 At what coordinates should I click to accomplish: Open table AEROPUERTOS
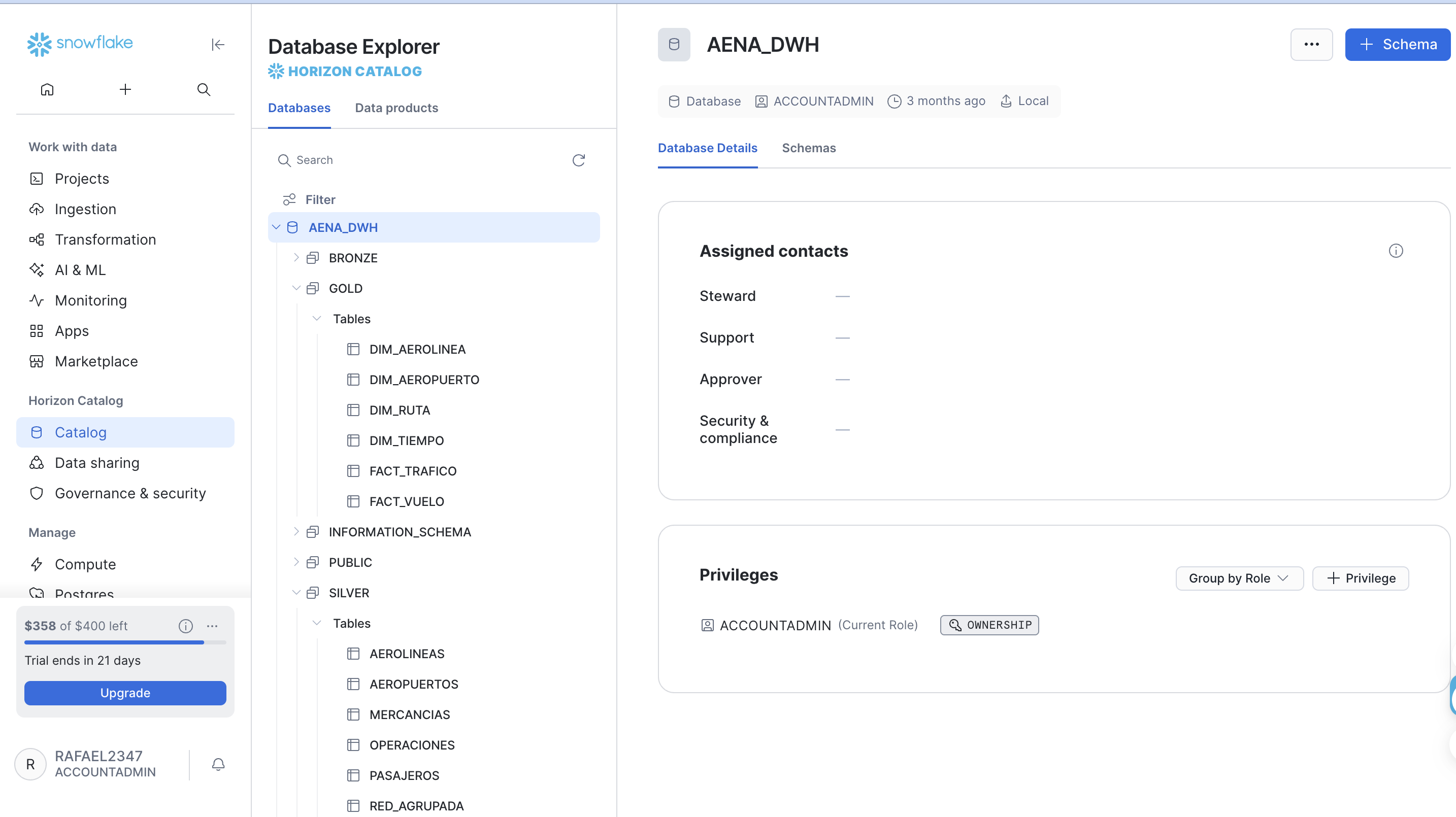tap(414, 684)
